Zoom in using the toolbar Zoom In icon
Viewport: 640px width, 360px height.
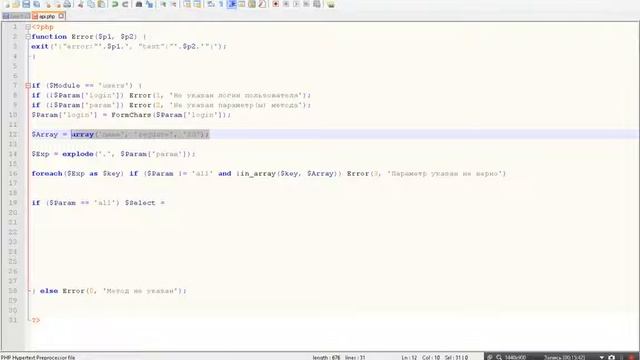[x=163, y=4]
